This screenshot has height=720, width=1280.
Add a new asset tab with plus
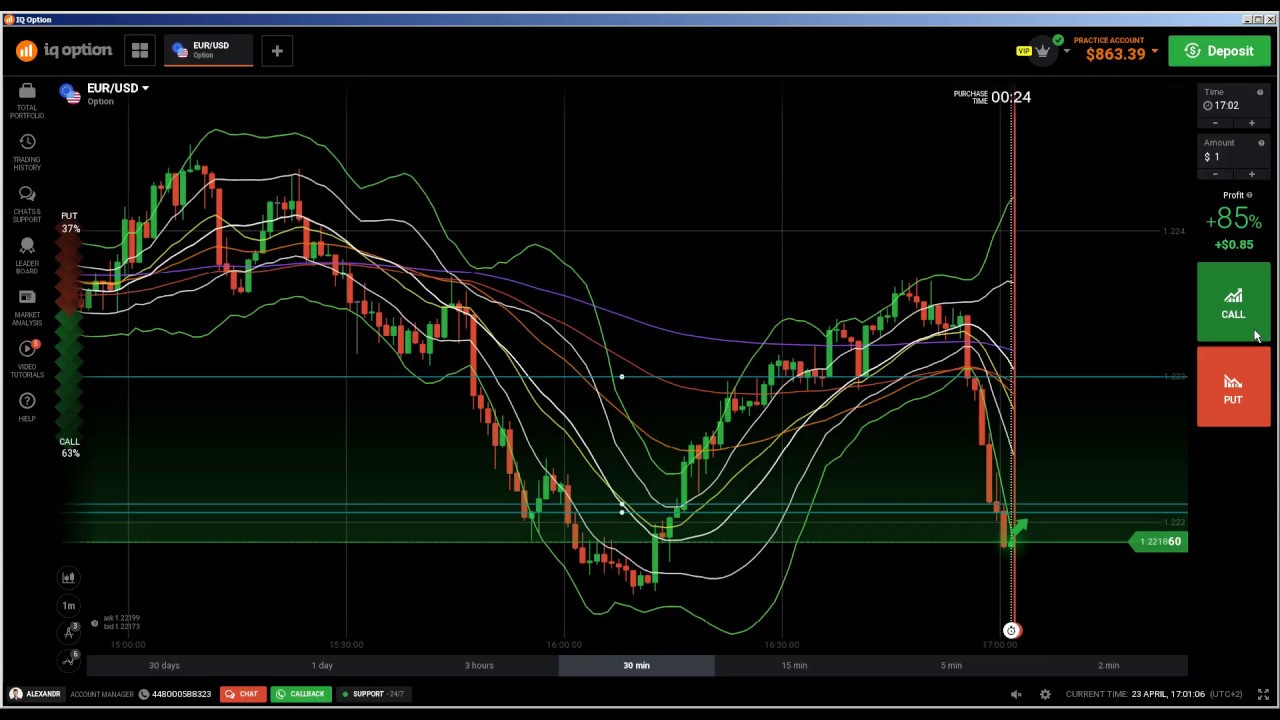tap(277, 50)
